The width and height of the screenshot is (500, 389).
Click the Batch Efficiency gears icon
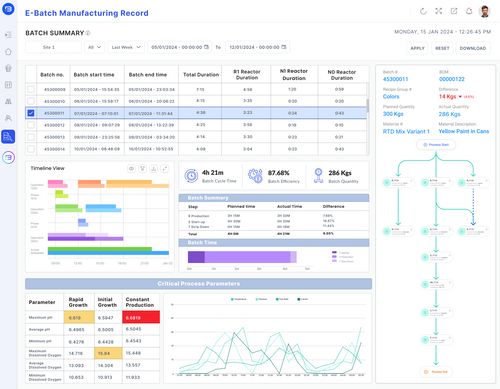[255, 176]
